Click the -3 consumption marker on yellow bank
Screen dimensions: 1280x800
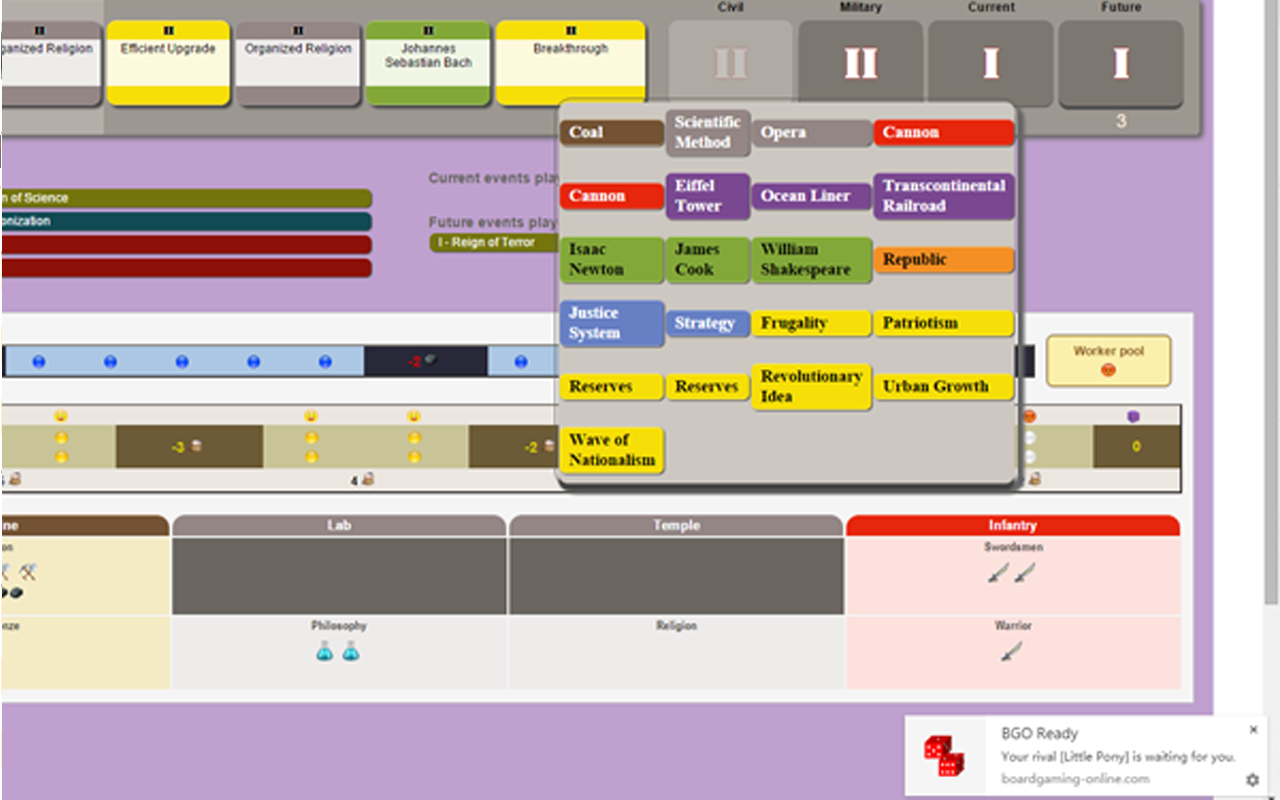coord(189,447)
